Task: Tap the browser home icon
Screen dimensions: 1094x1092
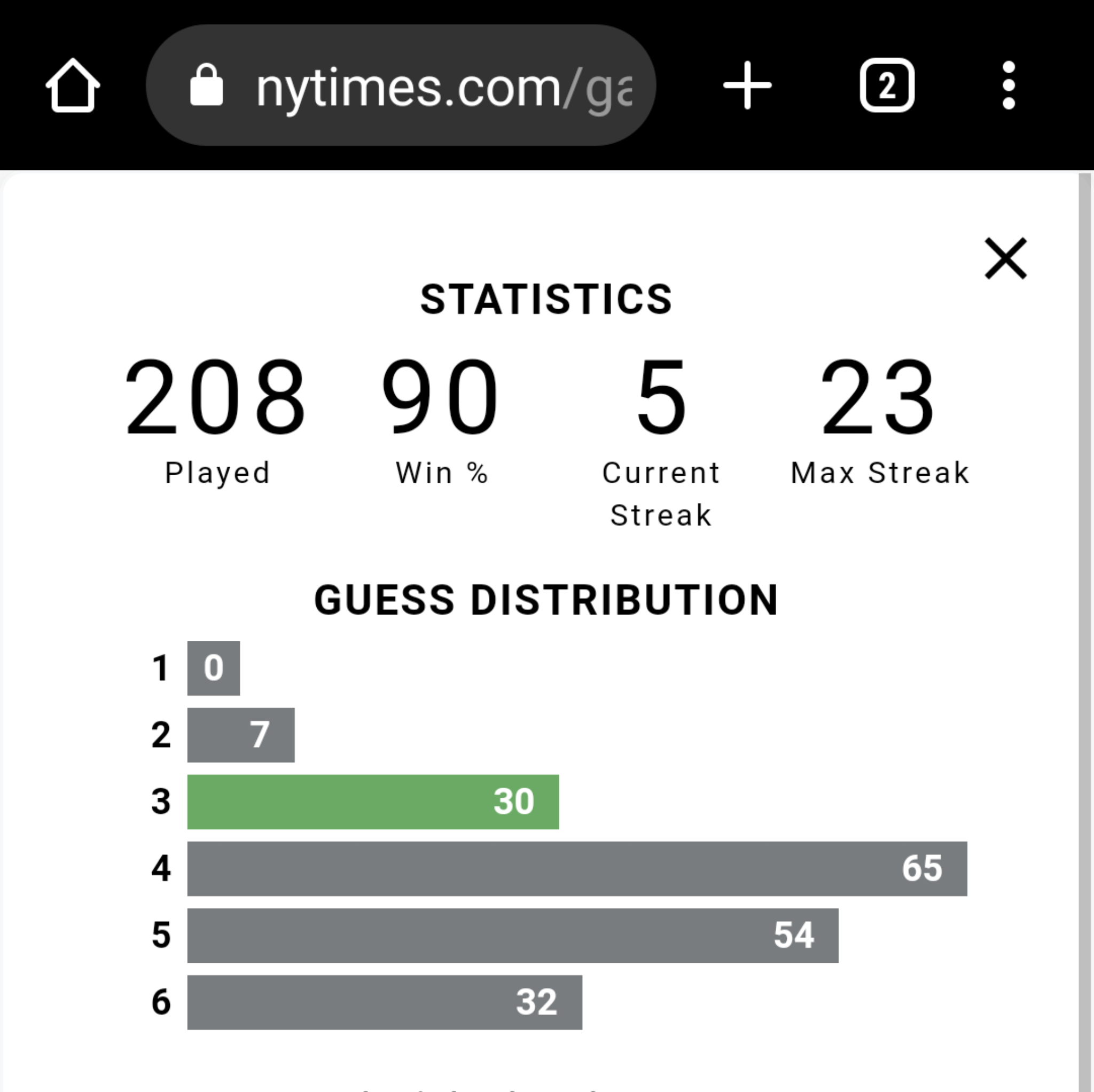Action: (73, 85)
